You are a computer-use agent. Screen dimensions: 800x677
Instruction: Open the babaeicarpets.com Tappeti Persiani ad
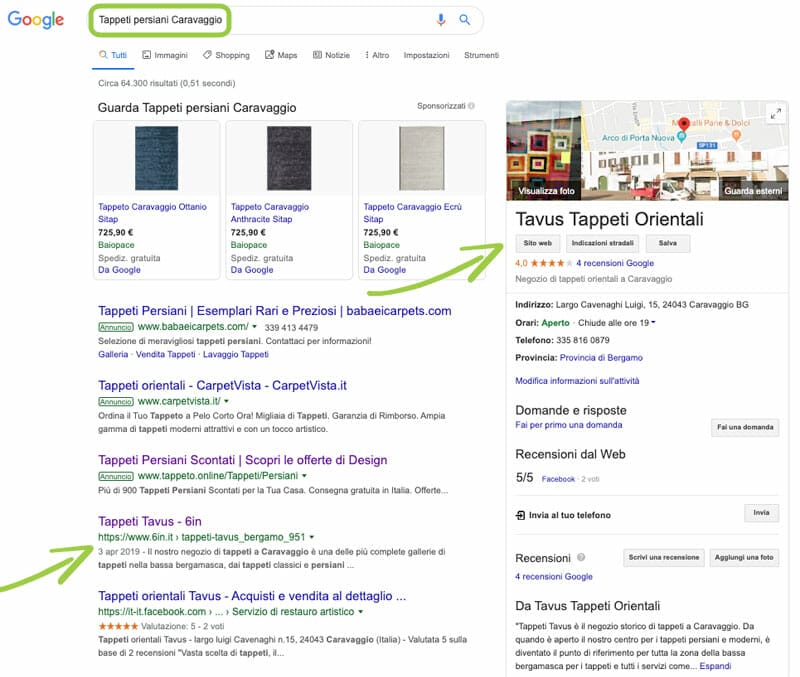(274, 311)
